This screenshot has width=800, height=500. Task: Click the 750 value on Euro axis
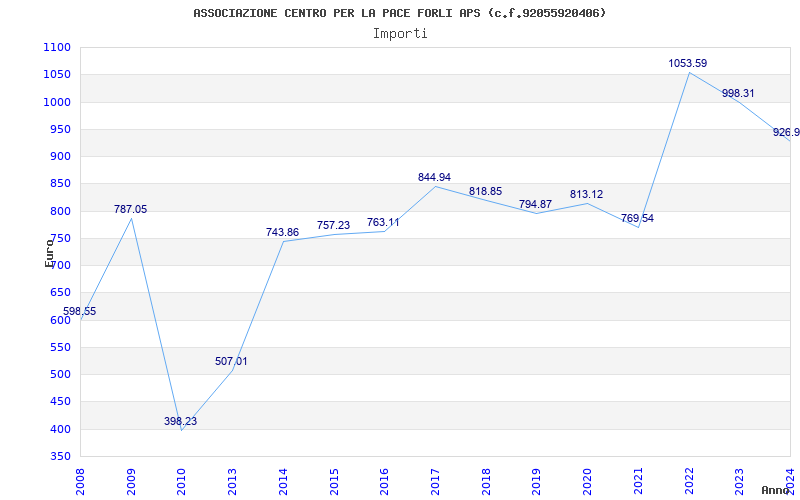tap(60, 238)
